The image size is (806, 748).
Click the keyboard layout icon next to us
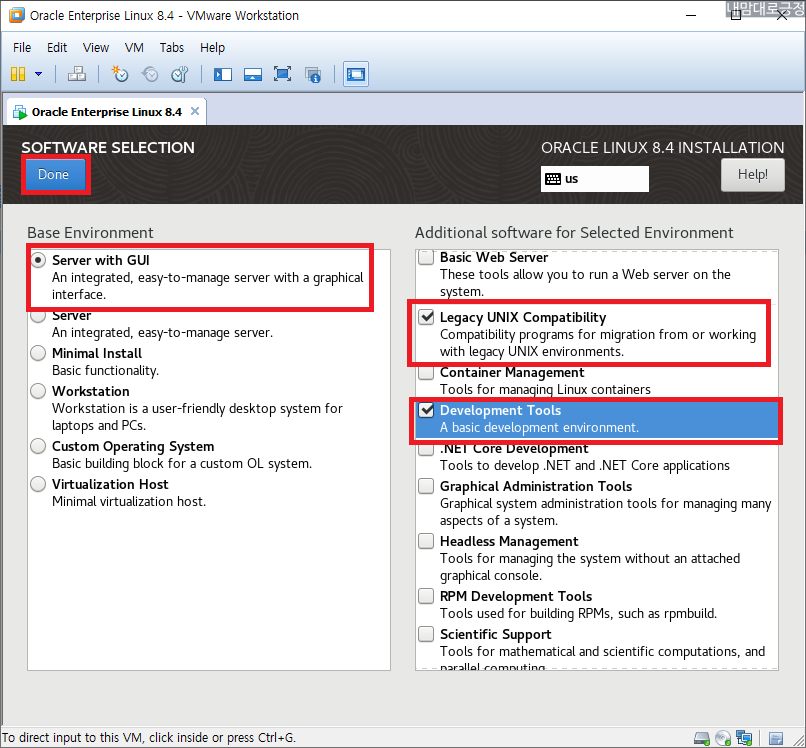(553, 179)
